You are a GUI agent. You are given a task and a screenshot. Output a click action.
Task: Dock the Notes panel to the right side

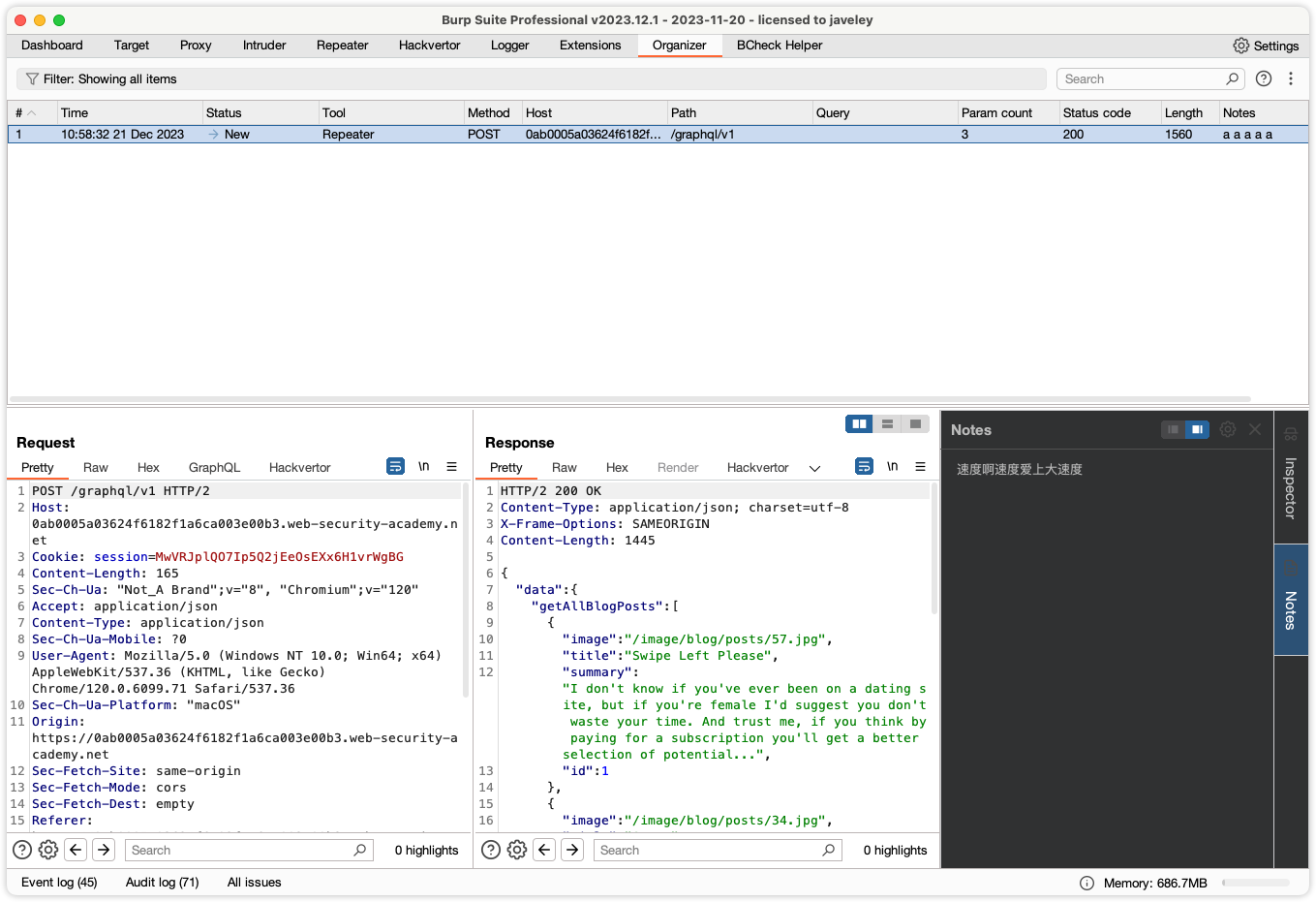(1198, 429)
